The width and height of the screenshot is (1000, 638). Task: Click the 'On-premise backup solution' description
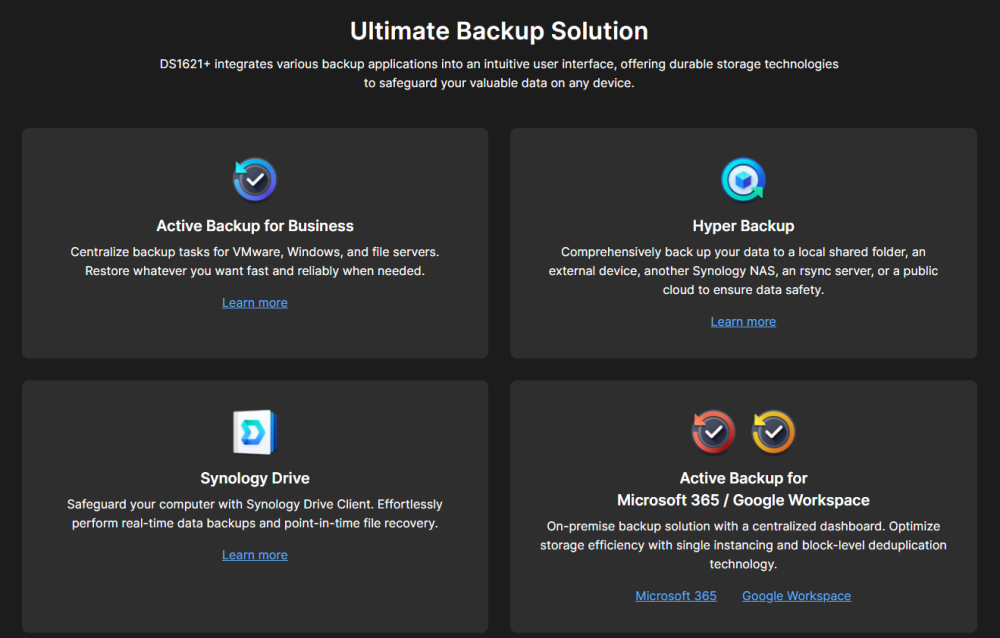click(743, 545)
